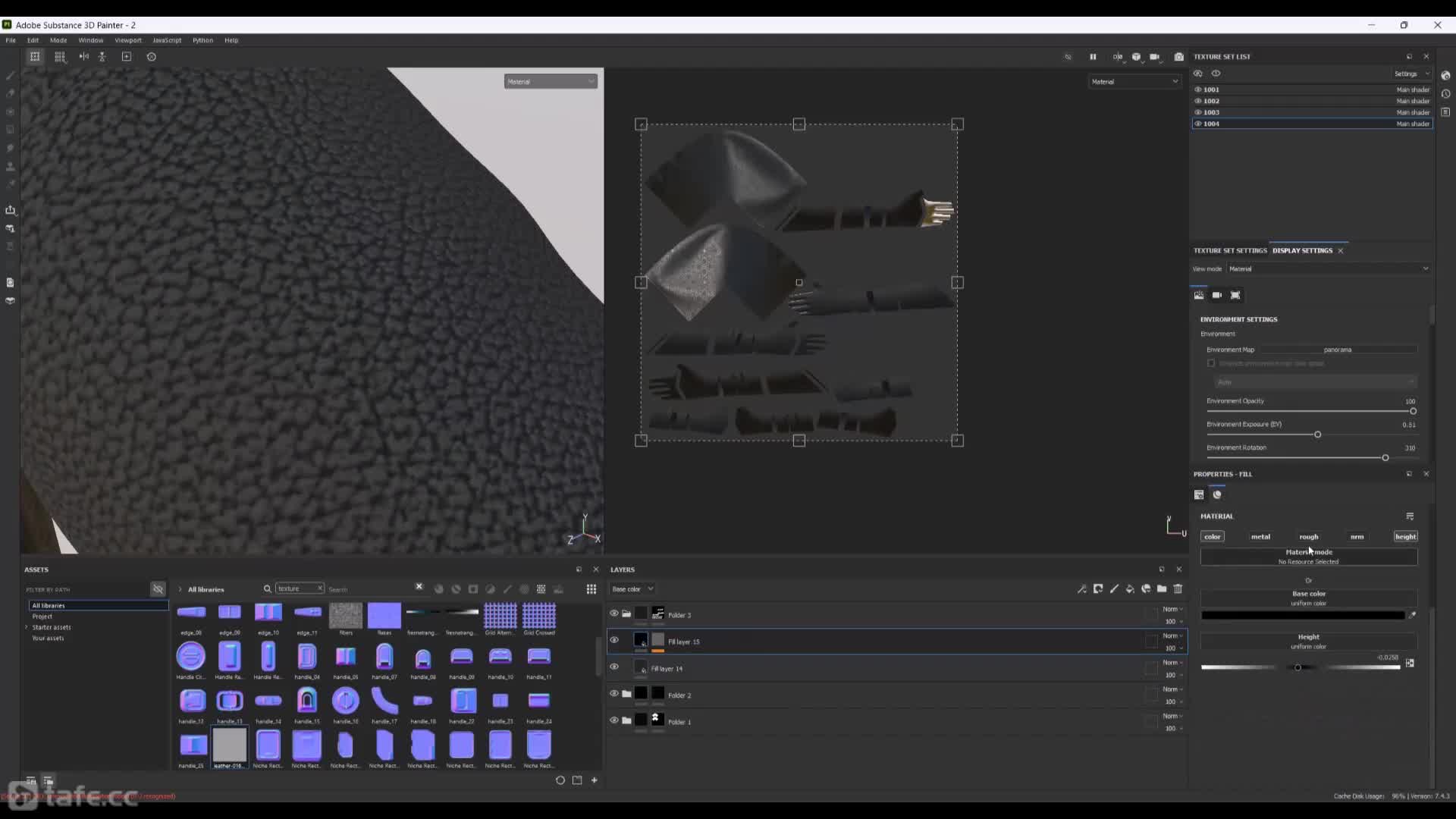Take a viewport screenshot camera icon
Image resolution: width=1456 pixels, height=819 pixels.
1178,57
